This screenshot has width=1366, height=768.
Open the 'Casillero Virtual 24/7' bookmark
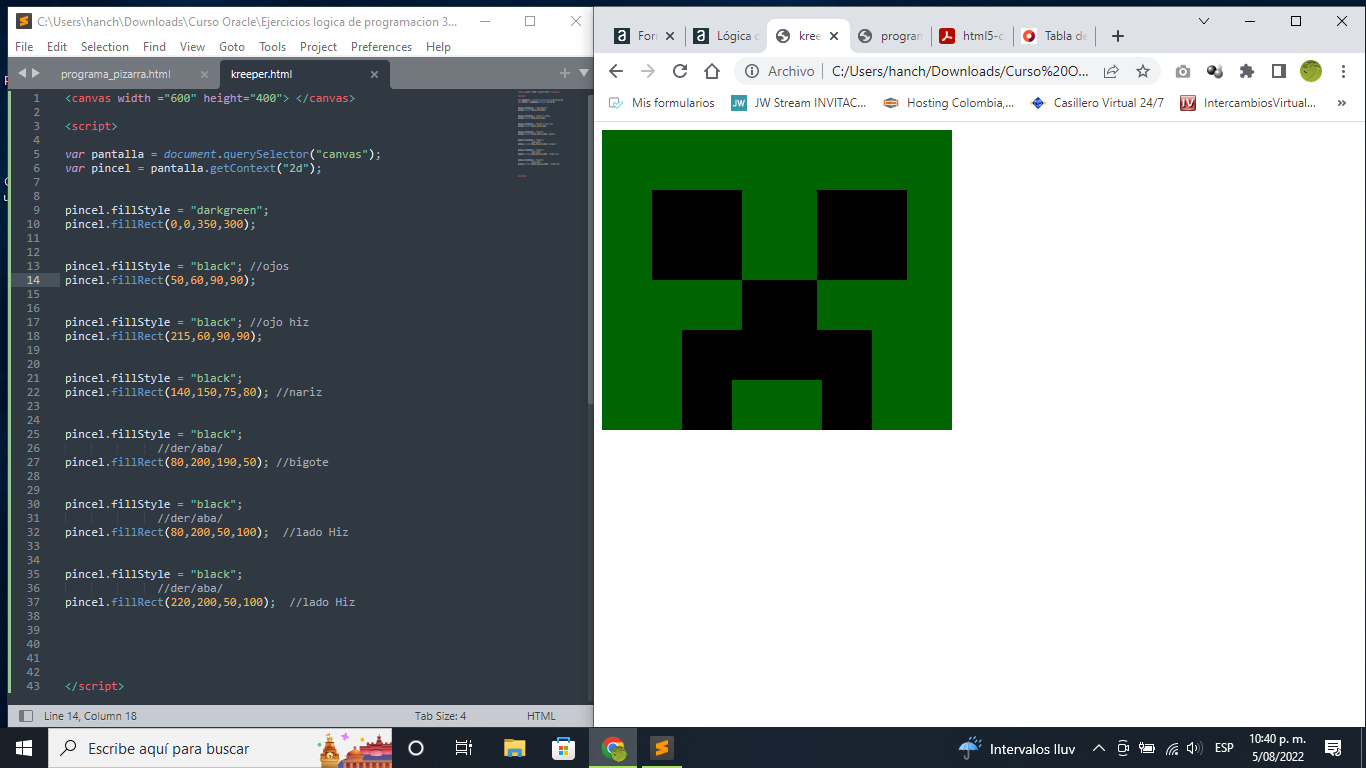point(1097,103)
